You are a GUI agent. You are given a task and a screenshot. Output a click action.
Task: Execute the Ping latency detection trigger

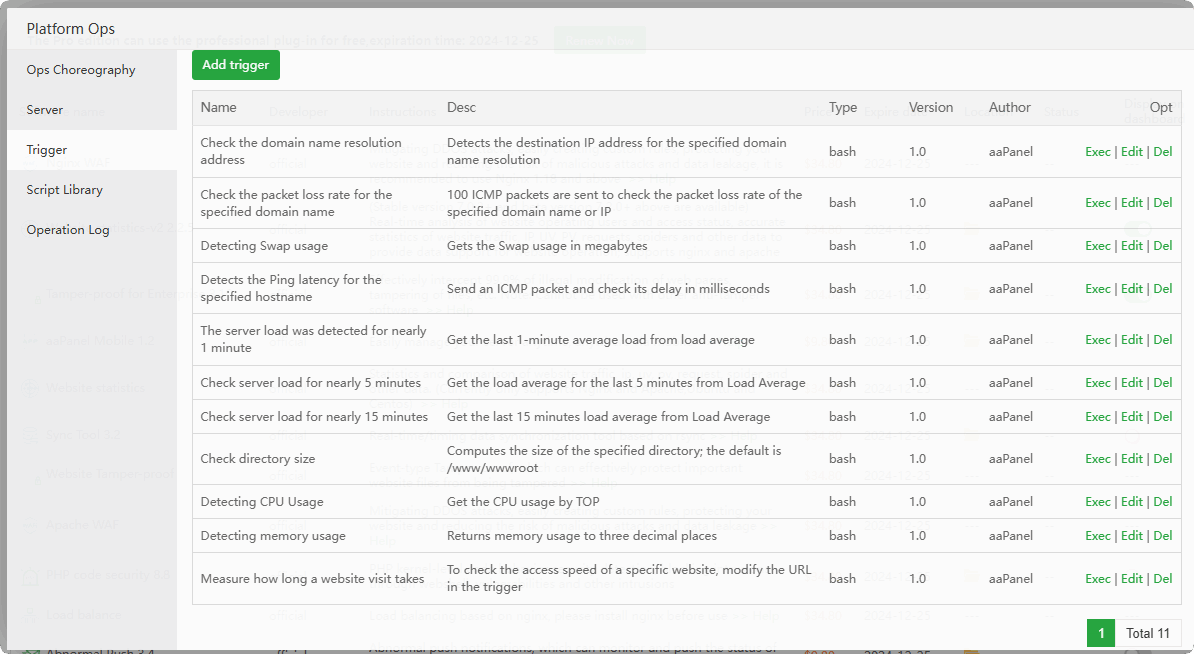point(1098,289)
